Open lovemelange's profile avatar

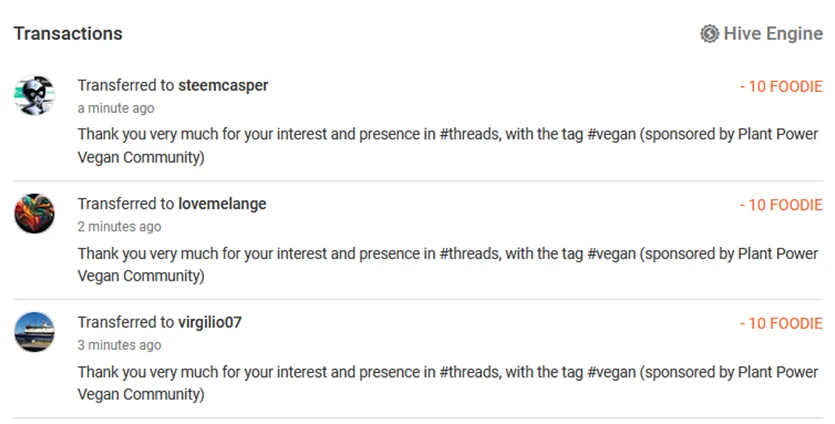34,213
